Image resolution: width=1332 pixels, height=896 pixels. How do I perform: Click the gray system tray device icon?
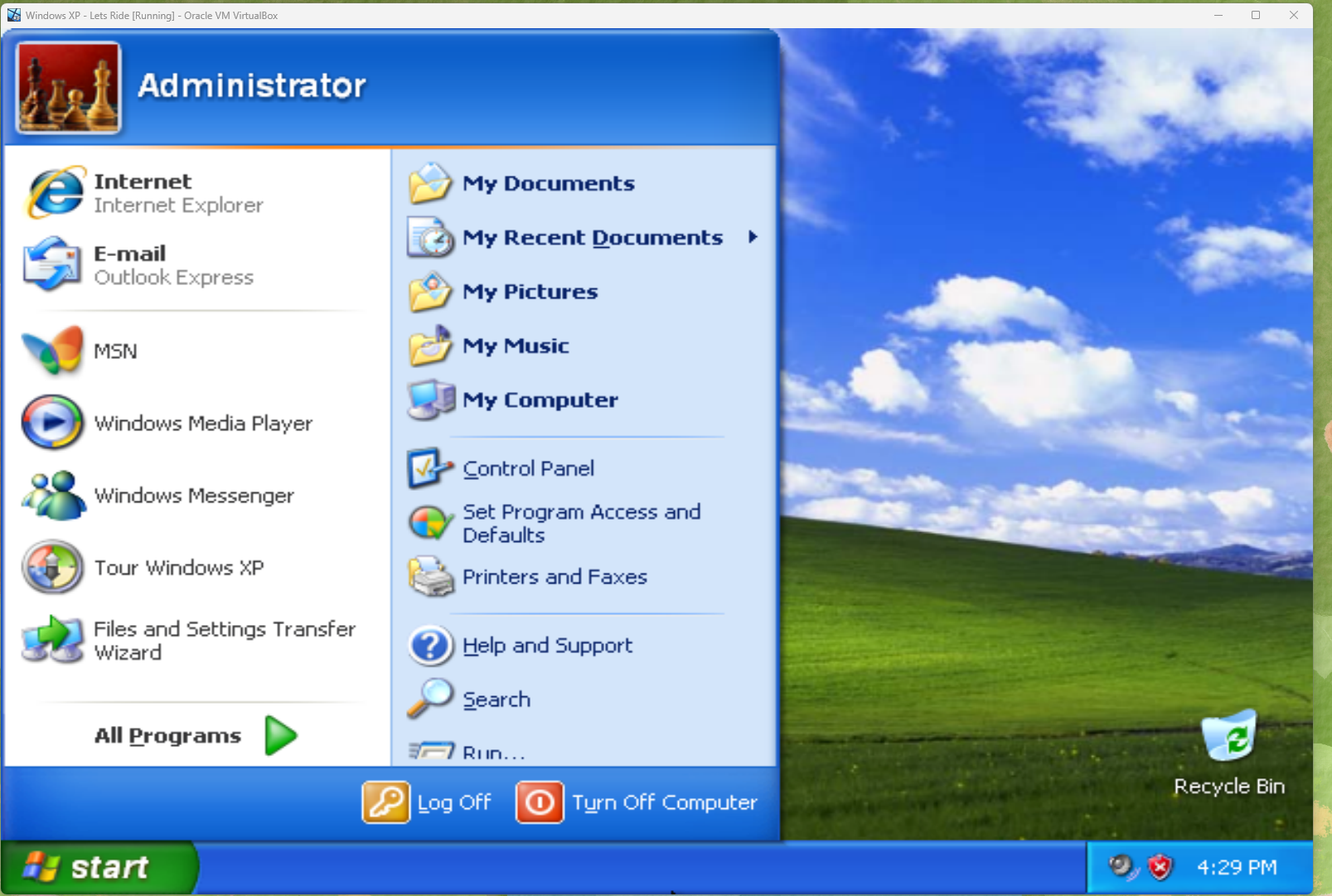coord(1123,868)
